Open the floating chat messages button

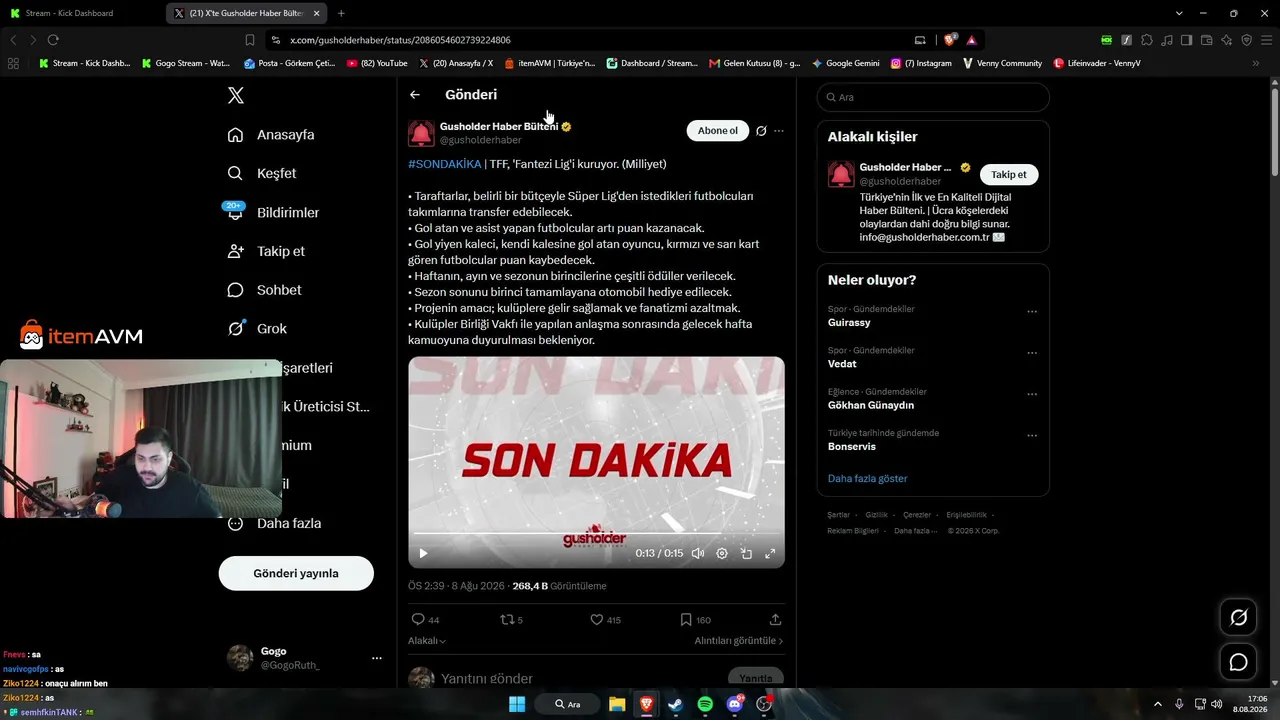point(1238,662)
